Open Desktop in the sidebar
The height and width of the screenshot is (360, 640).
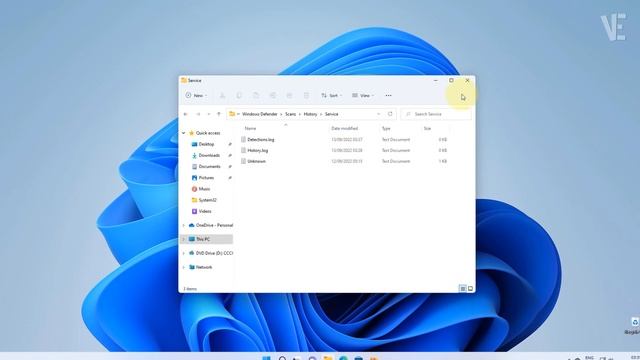[206, 144]
